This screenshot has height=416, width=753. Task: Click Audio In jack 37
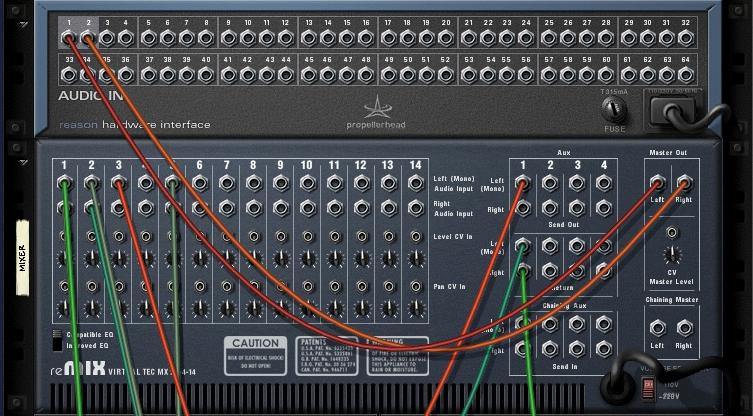click(x=149, y=75)
